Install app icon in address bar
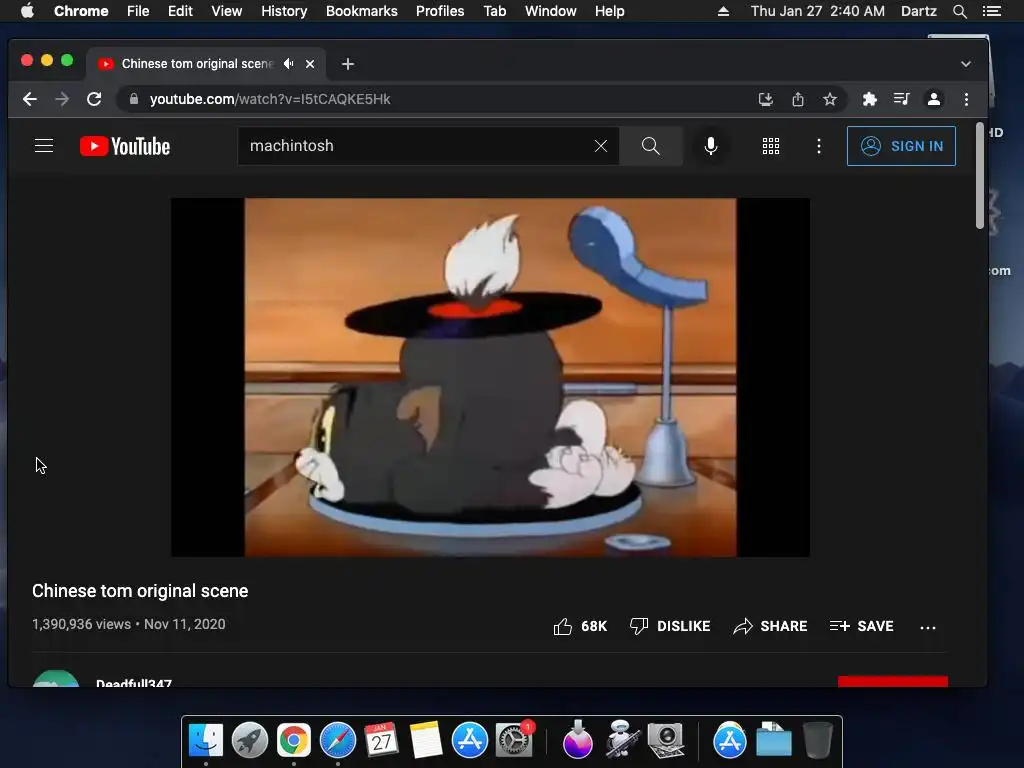1024x768 pixels. 765,99
